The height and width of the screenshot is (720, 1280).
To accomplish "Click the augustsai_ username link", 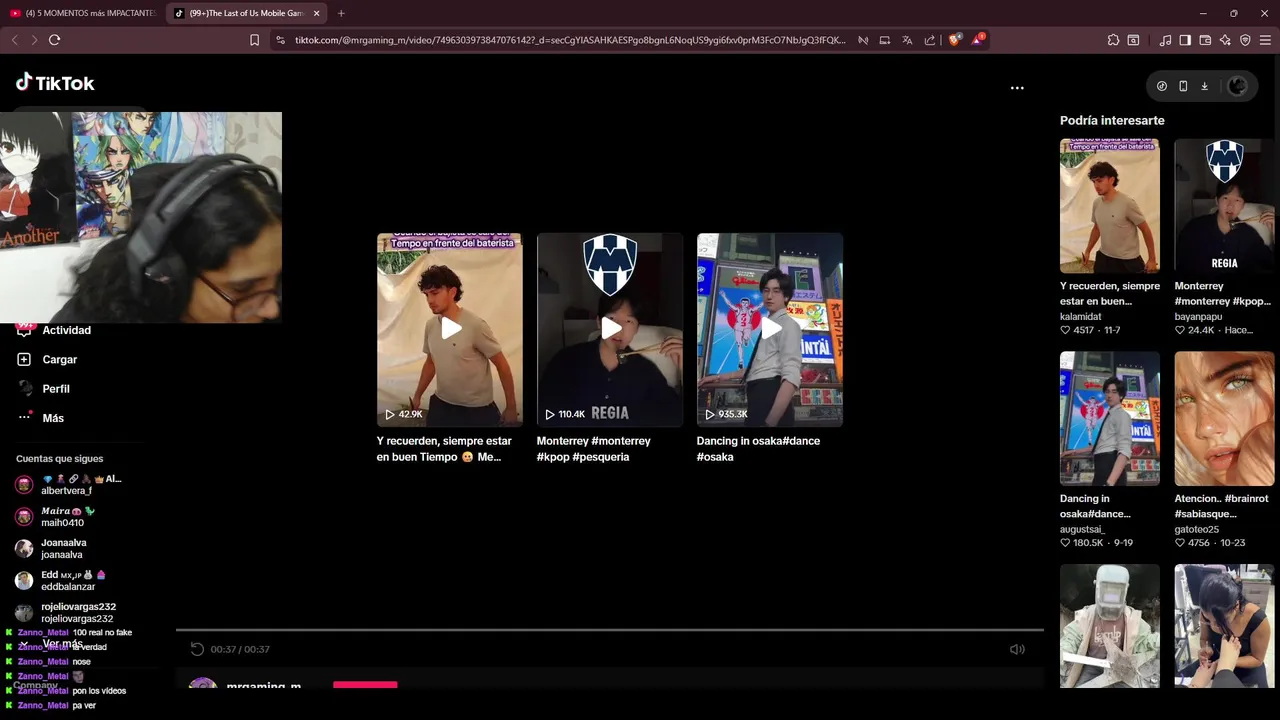I will coord(1082,530).
